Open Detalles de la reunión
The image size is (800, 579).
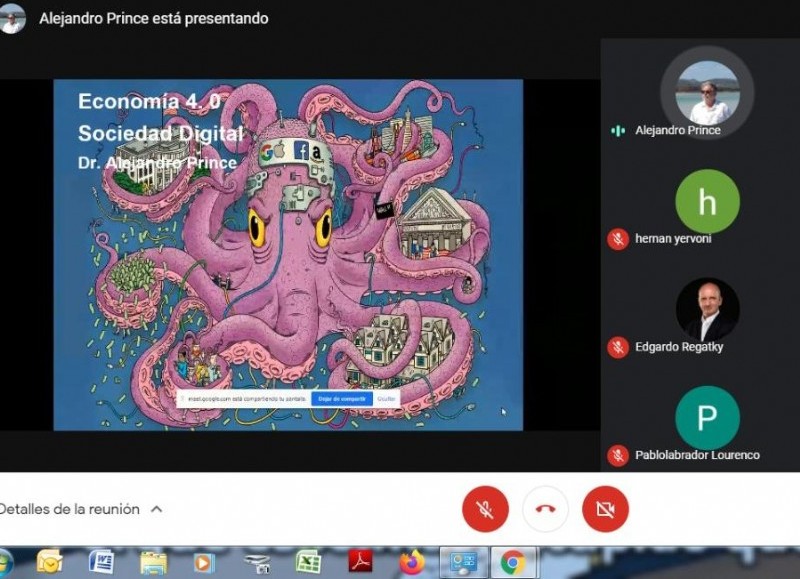(70, 509)
